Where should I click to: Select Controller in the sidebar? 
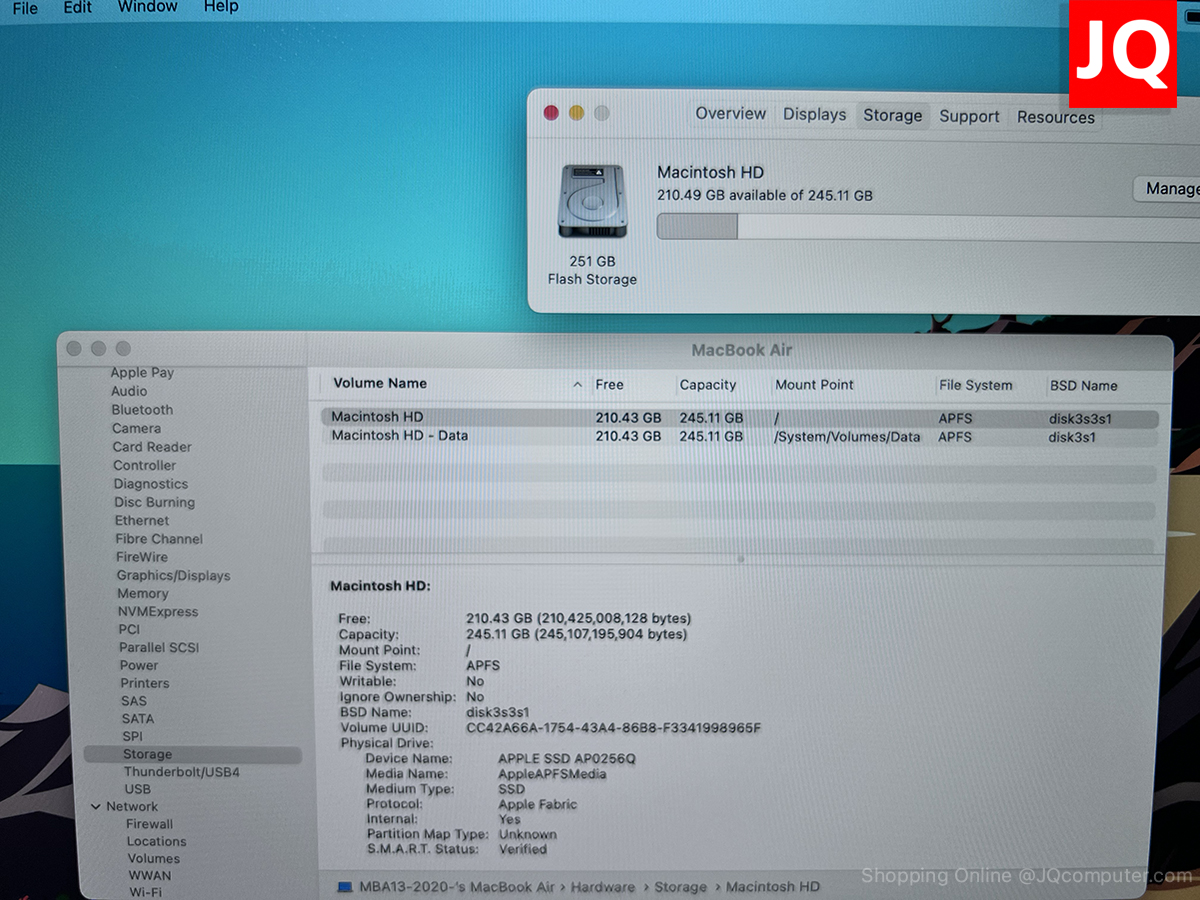point(144,465)
